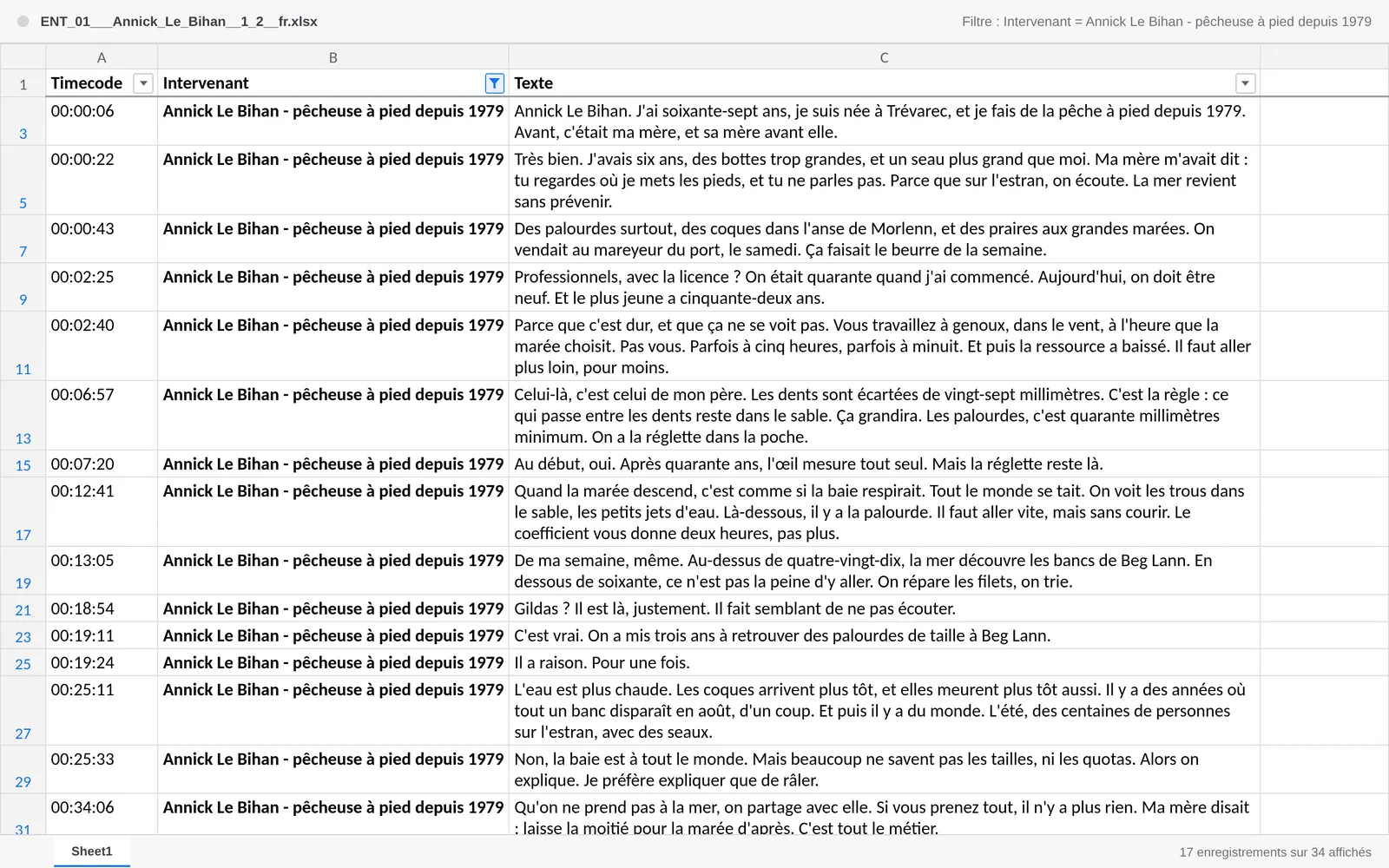
Task: Open the active Intervenant filter button
Action: coord(494,83)
